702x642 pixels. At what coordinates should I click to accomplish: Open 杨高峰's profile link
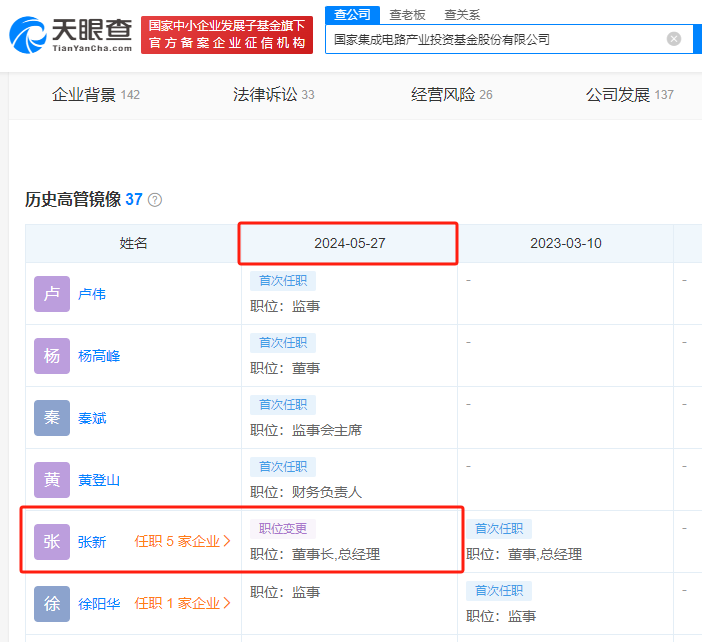(x=99, y=356)
